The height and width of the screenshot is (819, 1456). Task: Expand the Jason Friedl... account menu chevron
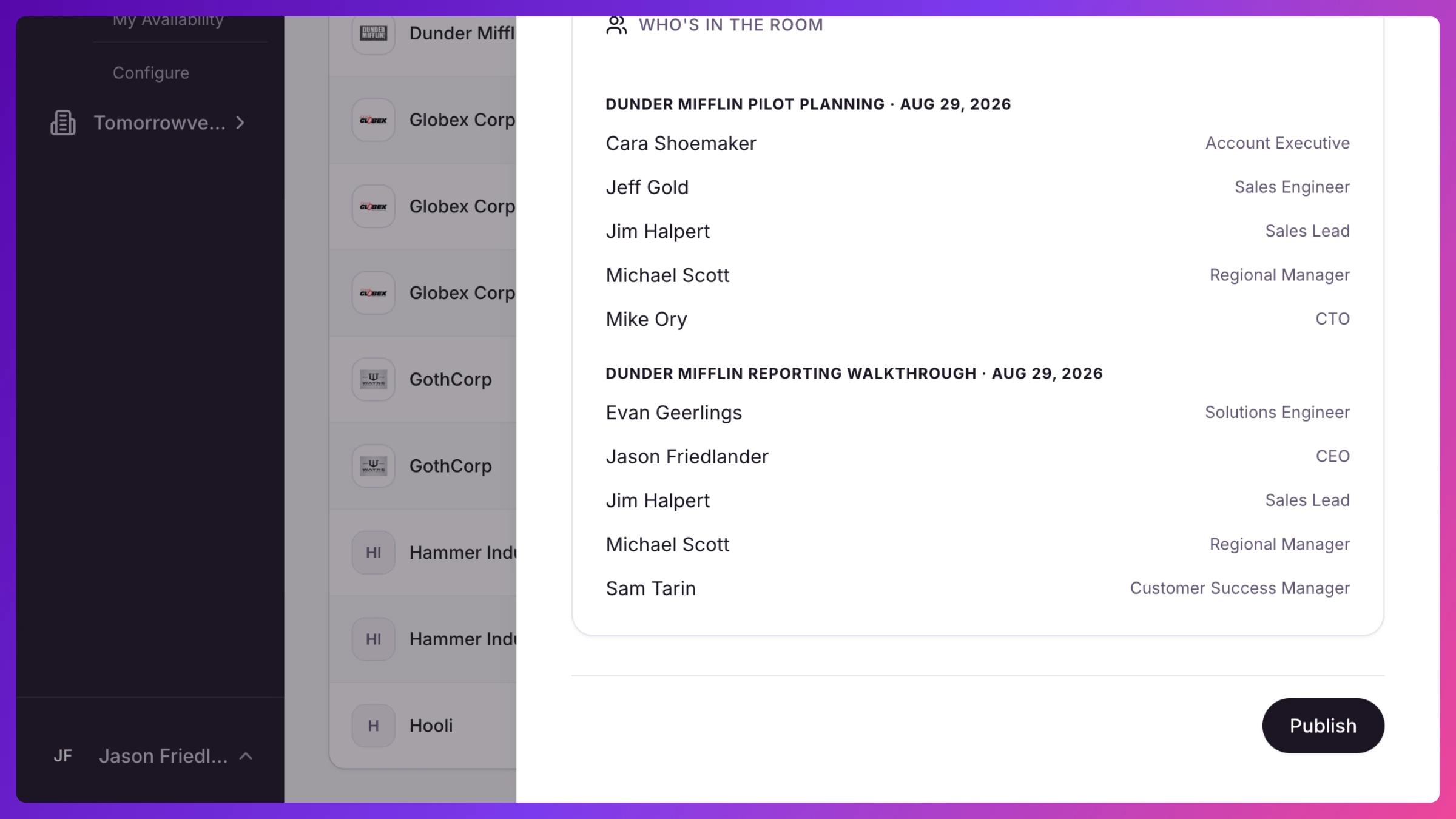(246, 756)
